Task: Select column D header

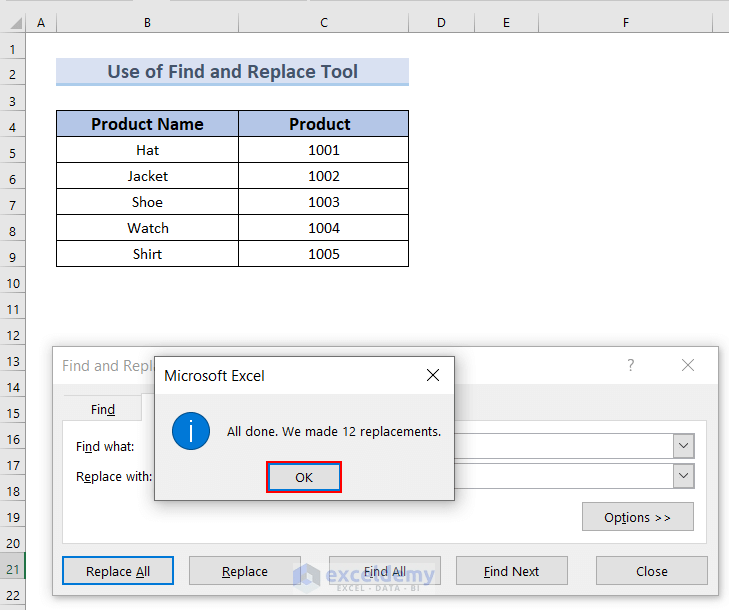Action: 441,22
